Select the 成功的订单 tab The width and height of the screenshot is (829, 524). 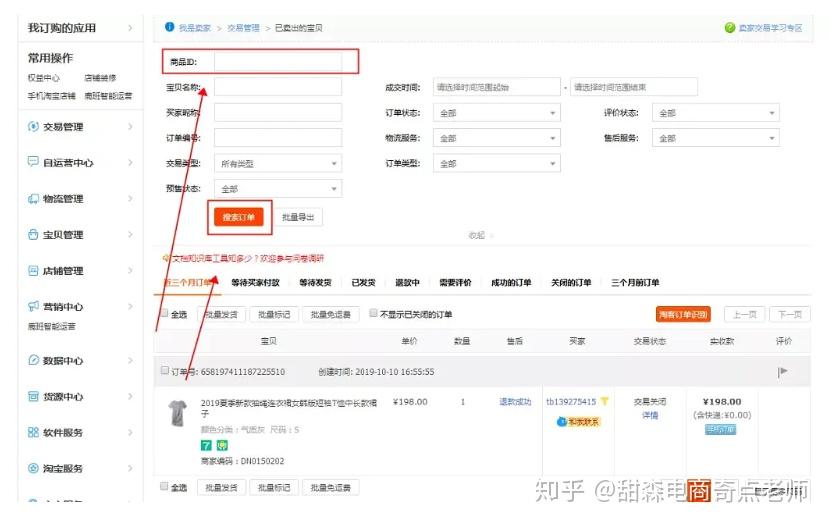click(x=511, y=282)
